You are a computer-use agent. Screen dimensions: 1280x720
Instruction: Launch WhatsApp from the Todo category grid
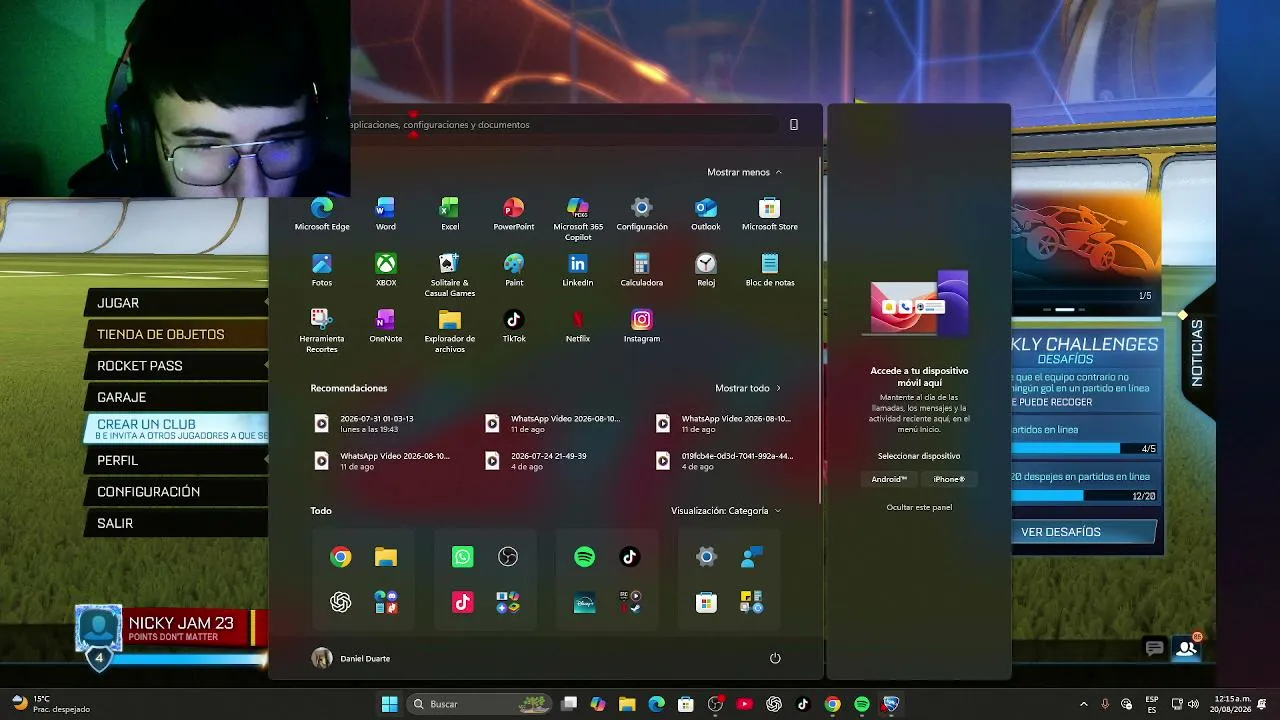pyautogui.click(x=462, y=557)
